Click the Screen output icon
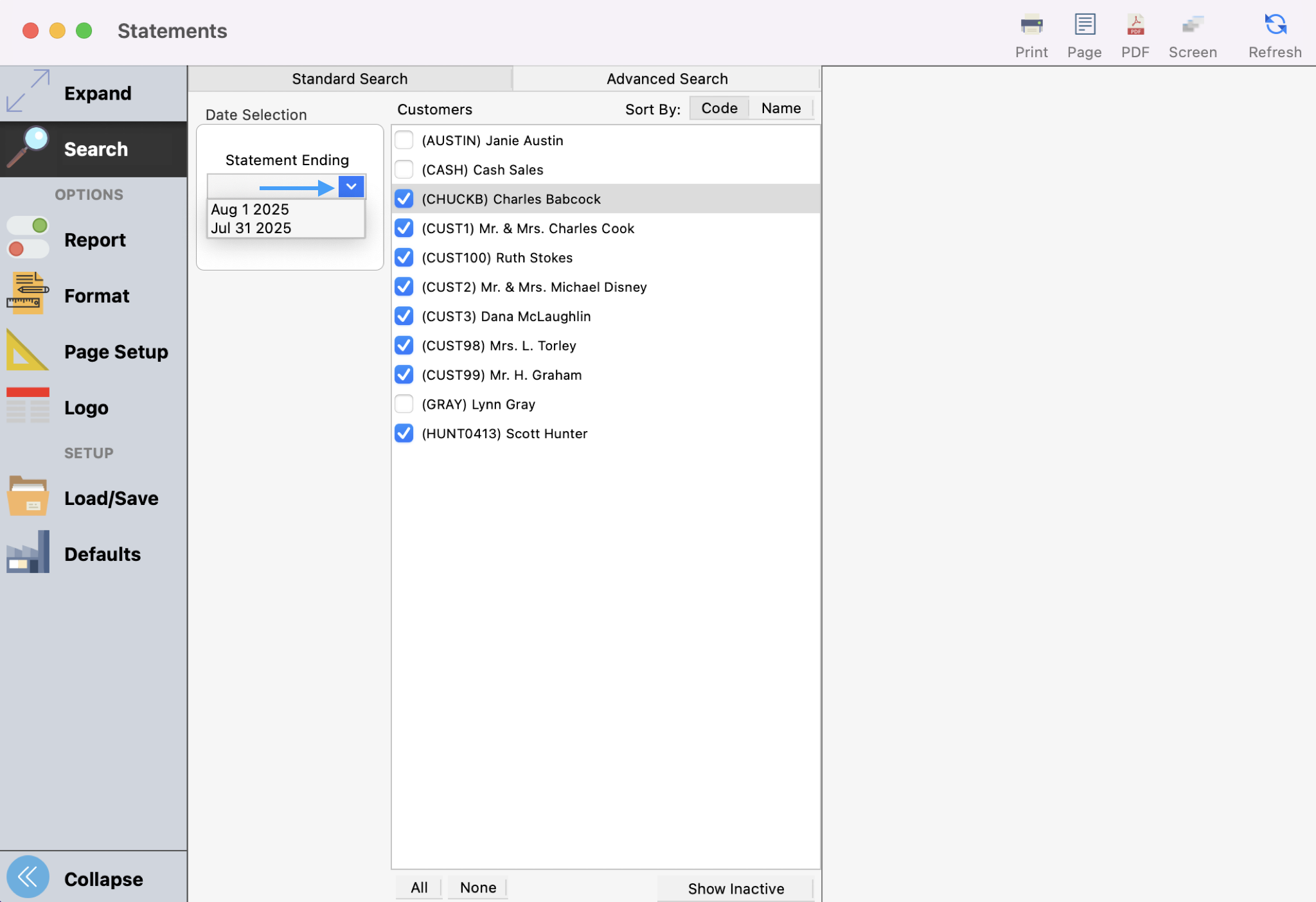 click(x=1192, y=31)
